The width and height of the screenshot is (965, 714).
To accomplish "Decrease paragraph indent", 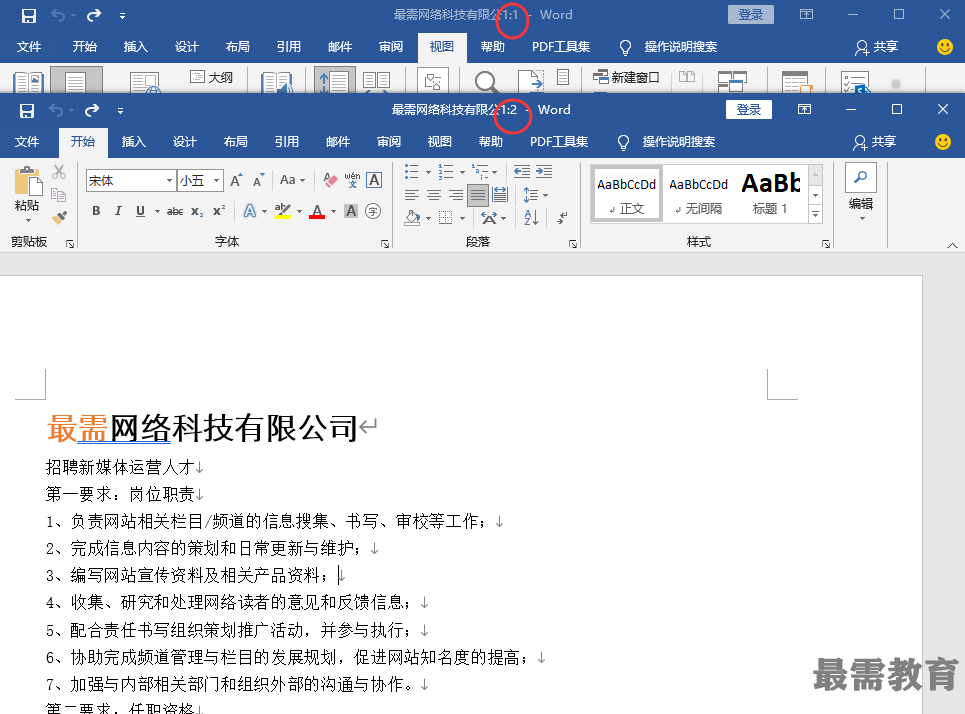I will [522, 172].
